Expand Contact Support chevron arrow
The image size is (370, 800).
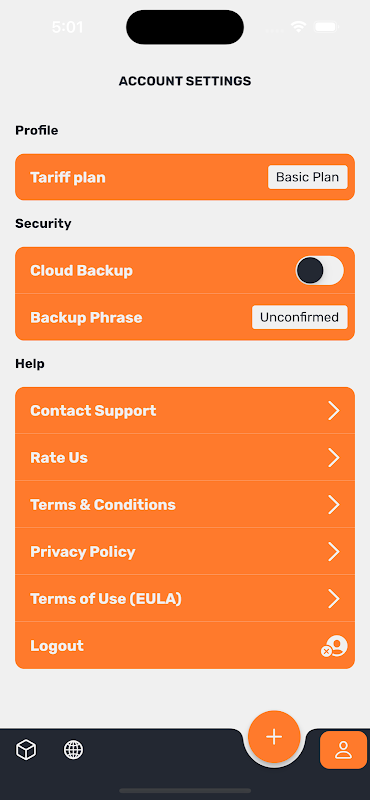click(334, 411)
